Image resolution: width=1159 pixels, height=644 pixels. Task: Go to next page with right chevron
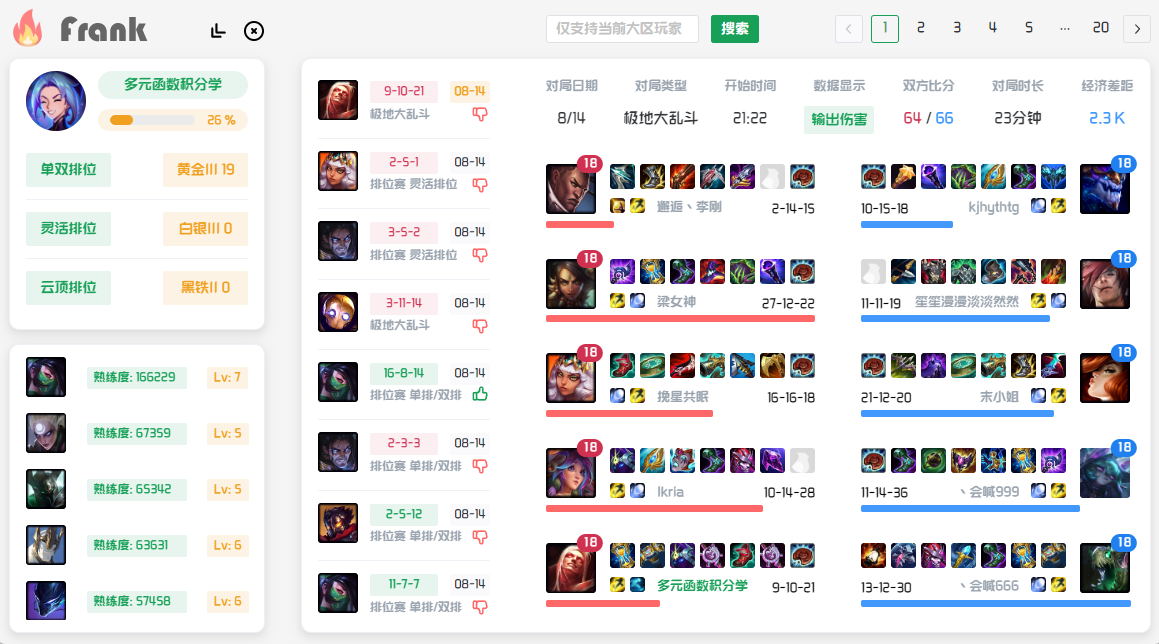click(x=1137, y=29)
